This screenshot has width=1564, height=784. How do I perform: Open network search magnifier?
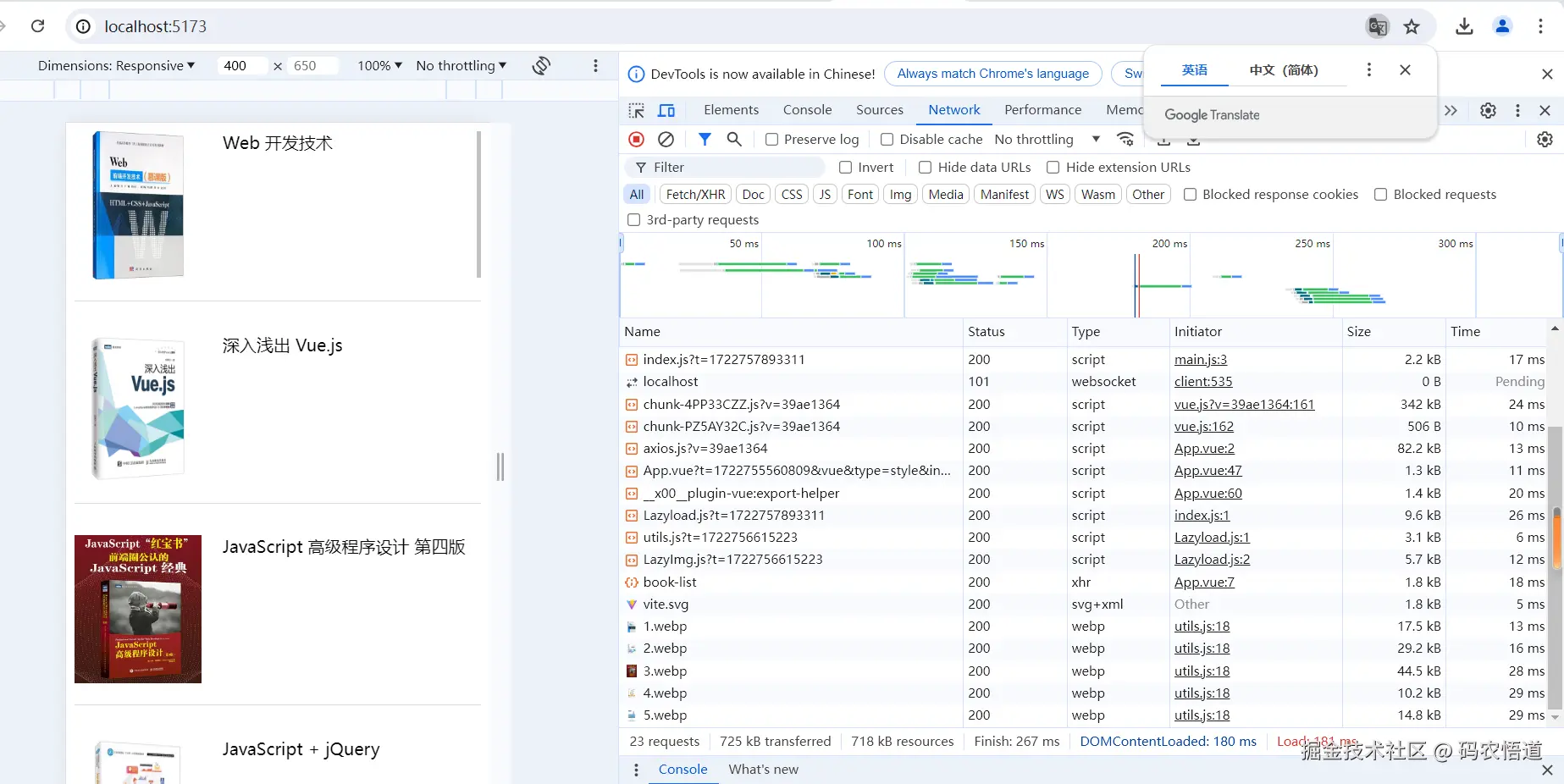[x=734, y=139]
